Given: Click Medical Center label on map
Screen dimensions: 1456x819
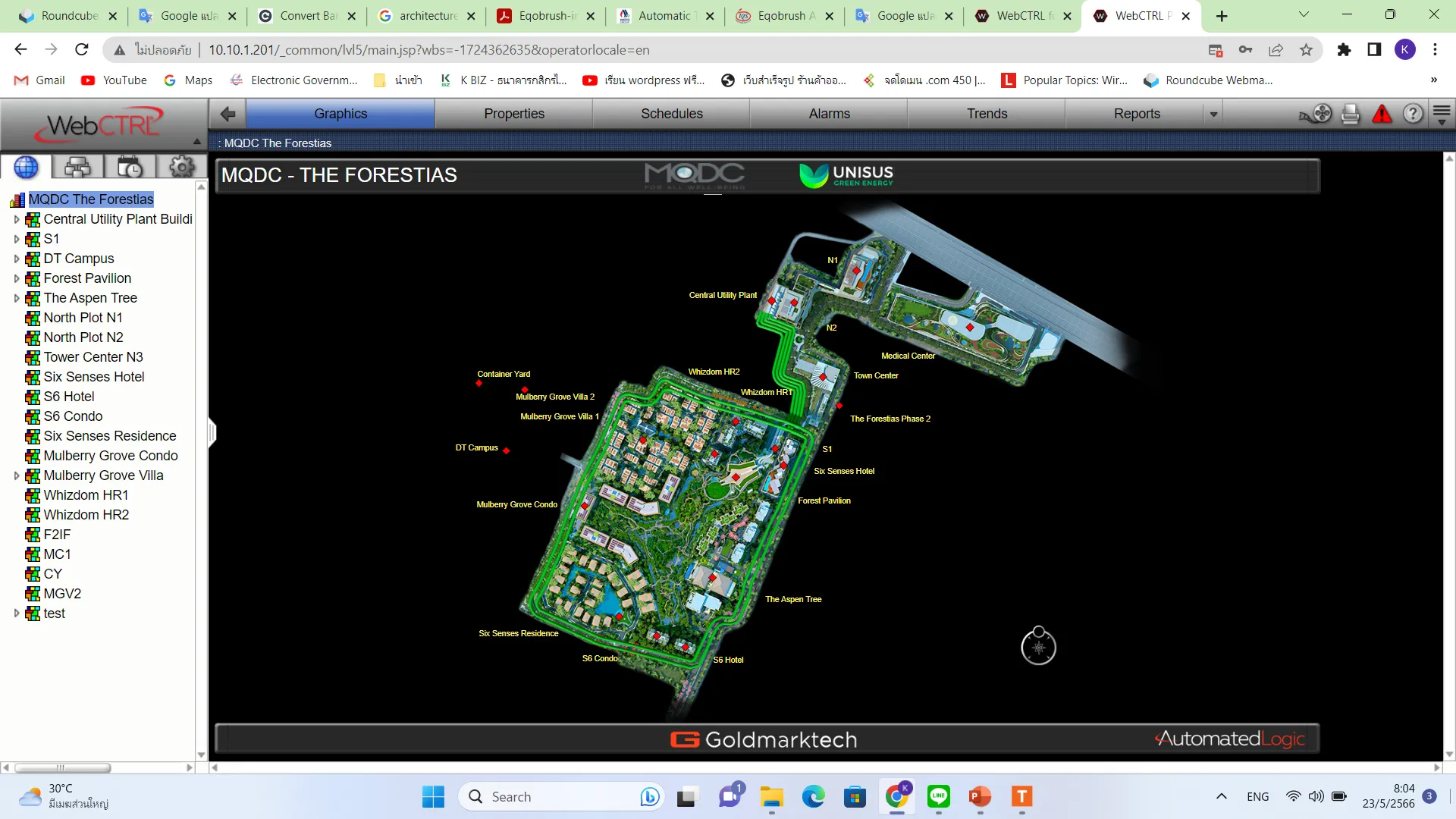Looking at the screenshot, I should (908, 356).
